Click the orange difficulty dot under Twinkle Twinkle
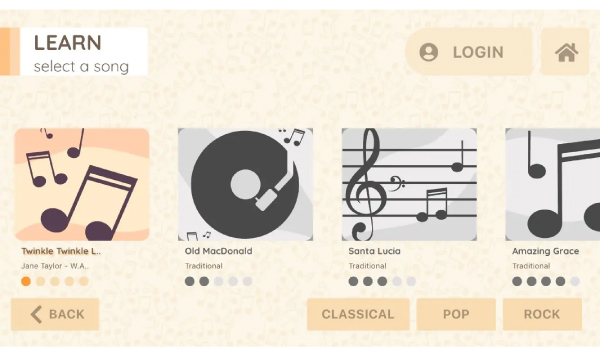This screenshot has width=600, height=360. [x=26, y=282]
